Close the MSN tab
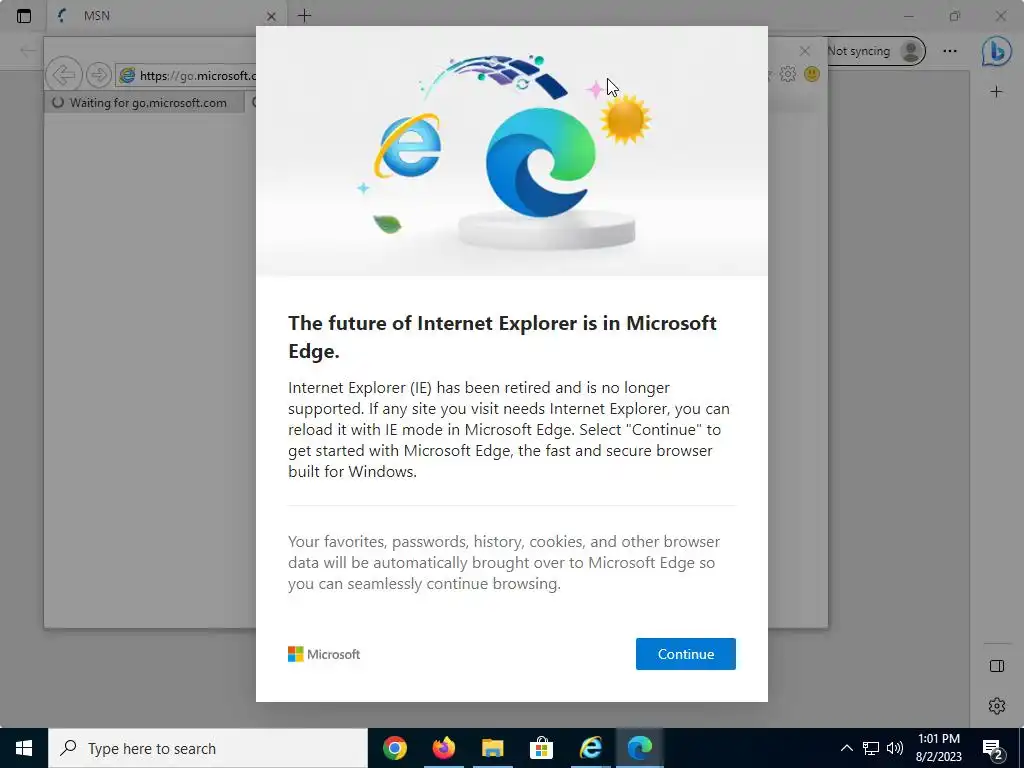The height and width of the screenshot is (768, 1024). (x=272, y=16)
